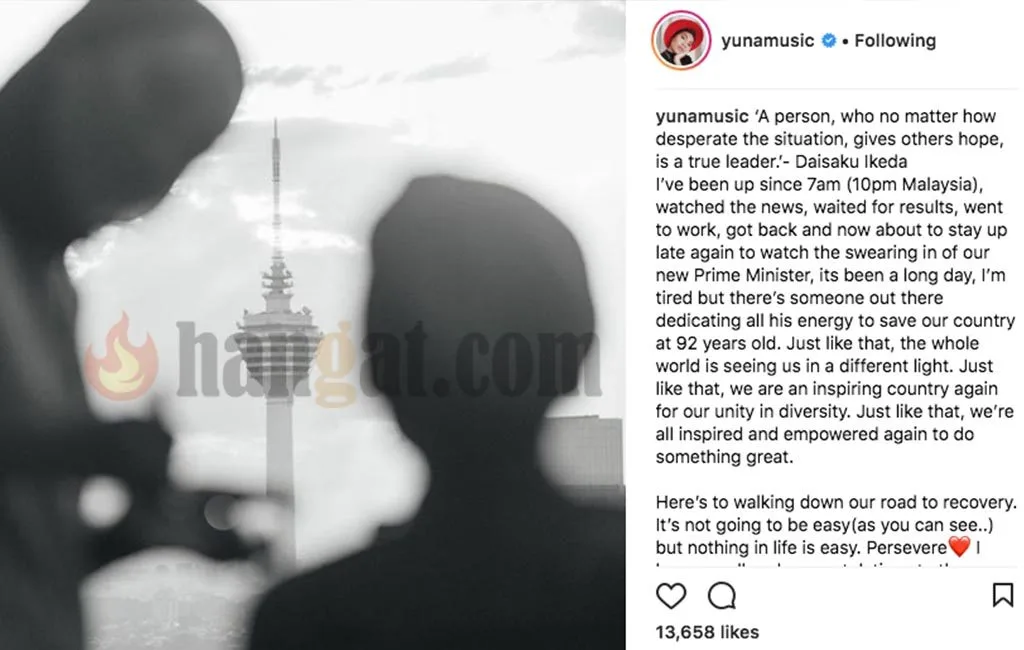1024x650 pixels.
Task: Like the post with the heart icon
Action: point(671,596)
